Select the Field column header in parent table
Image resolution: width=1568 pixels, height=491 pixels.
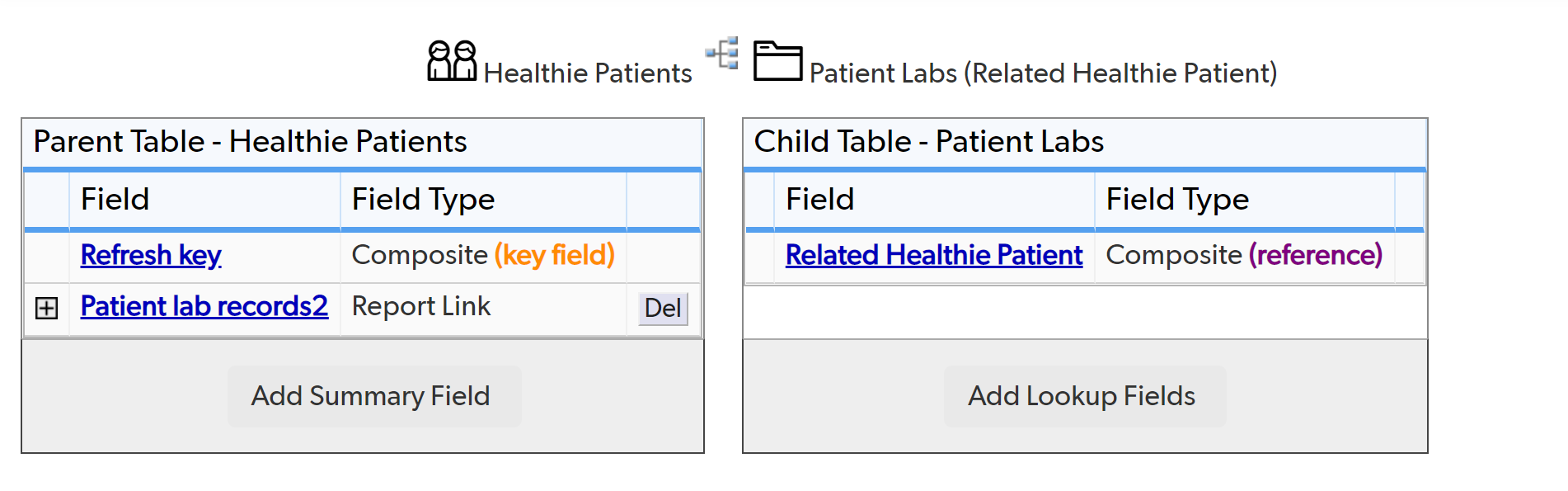115,199
